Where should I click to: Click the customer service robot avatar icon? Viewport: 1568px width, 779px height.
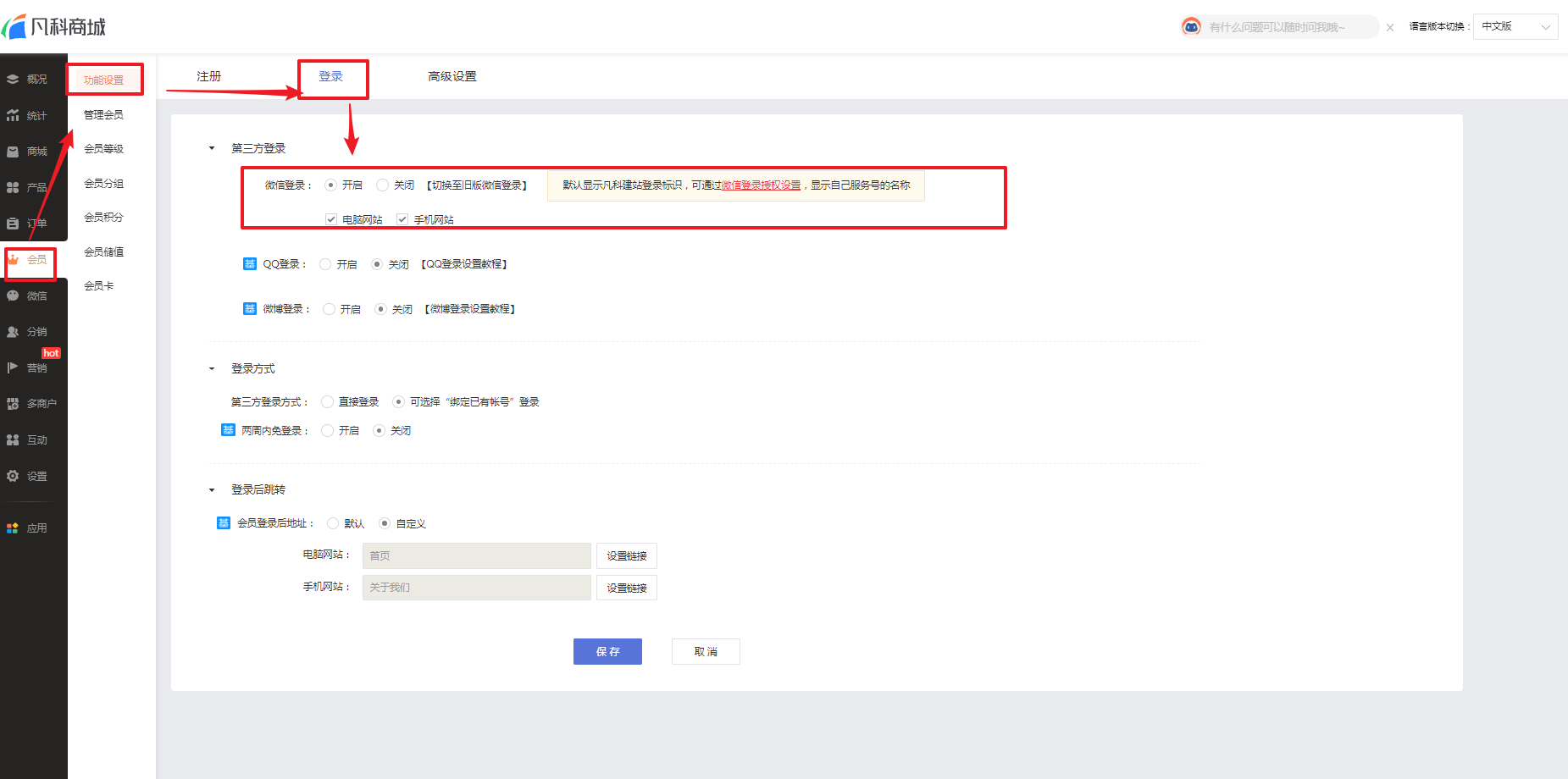pos(1191,27)
